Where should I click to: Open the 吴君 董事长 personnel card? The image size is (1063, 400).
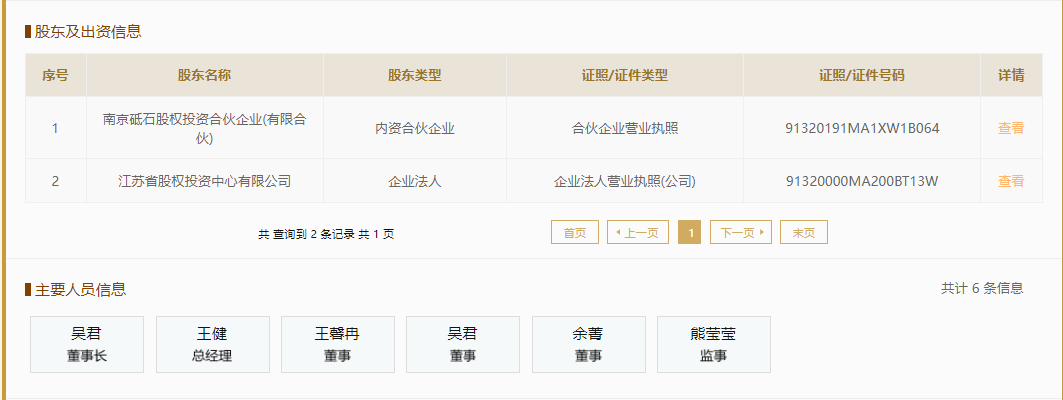tap(87, 344)
